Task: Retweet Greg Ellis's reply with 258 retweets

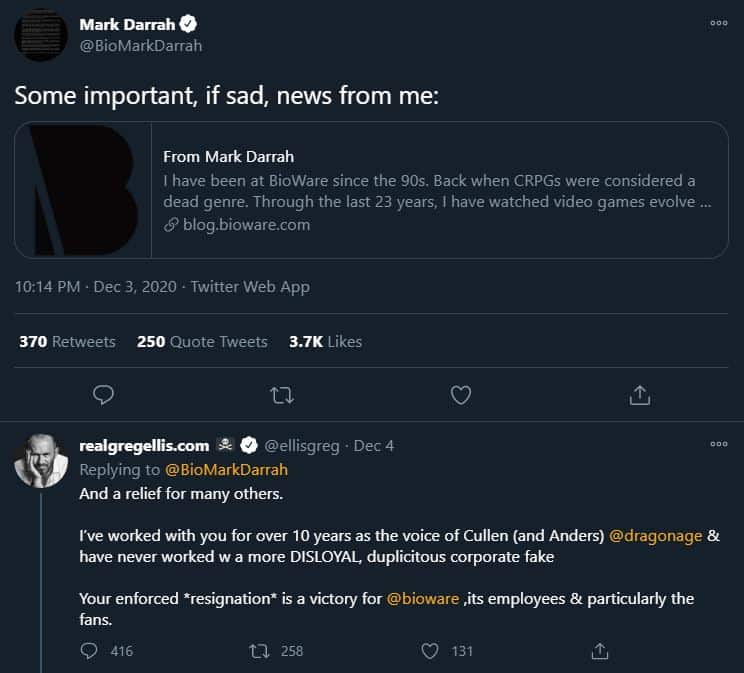Action: pyautogui.click(x=257, y=651)
